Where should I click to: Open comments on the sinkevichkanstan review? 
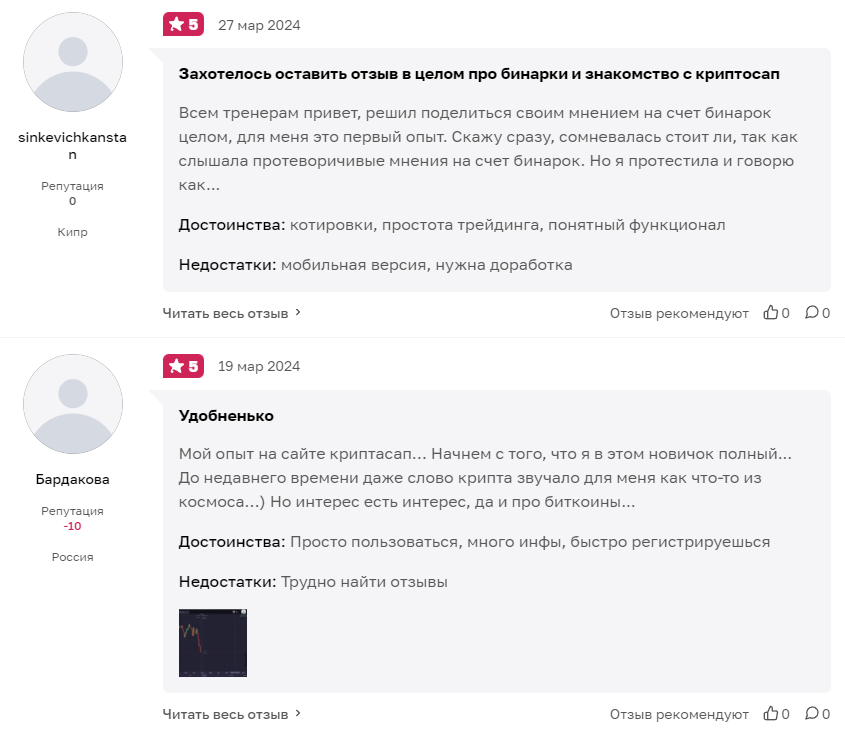pyautogui.click(x=812, y=313)
